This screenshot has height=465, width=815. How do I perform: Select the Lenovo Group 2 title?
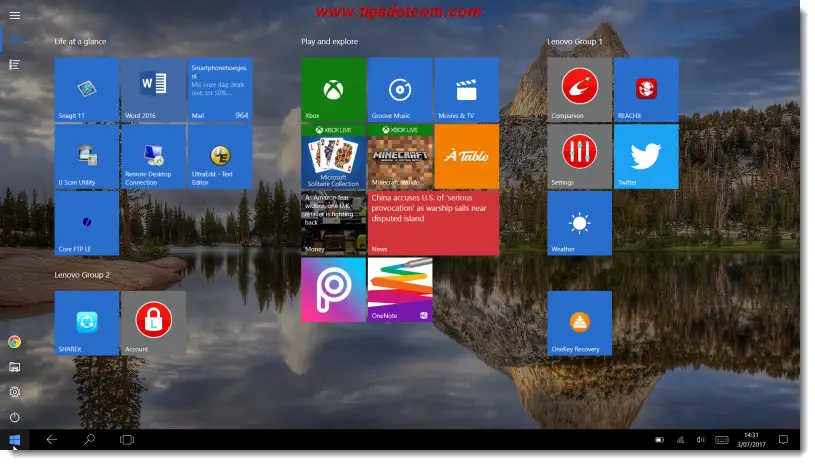click(82, 275)
